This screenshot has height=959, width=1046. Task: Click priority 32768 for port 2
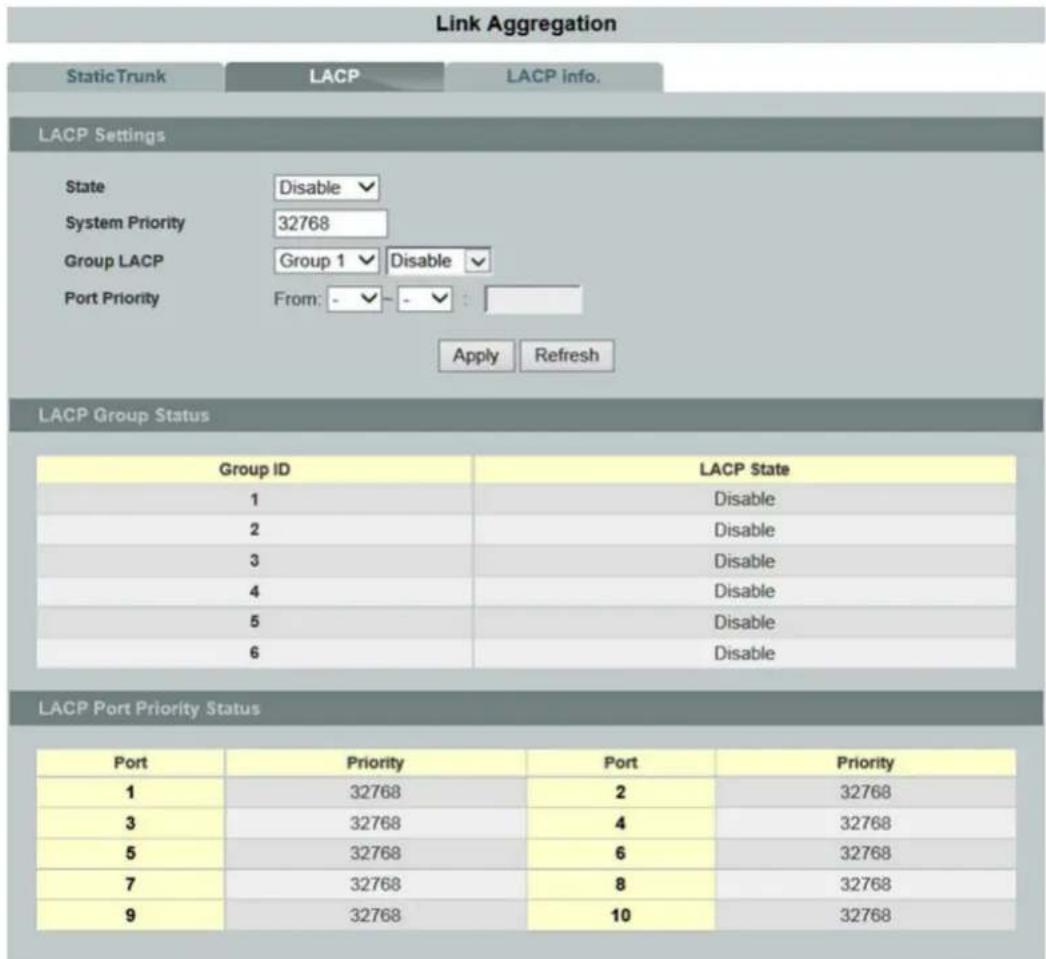(865, 792)
